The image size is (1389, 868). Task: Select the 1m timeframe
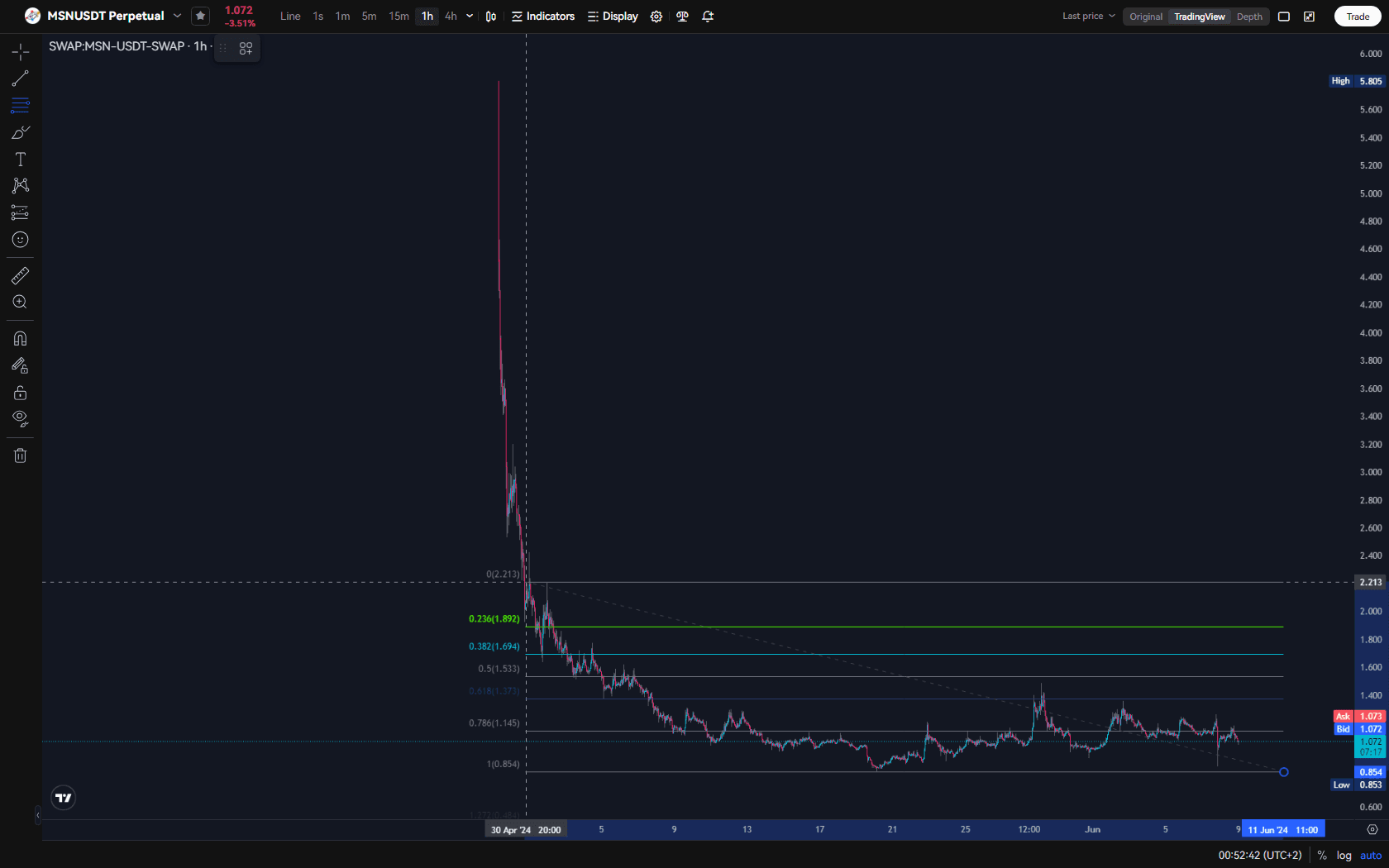point(342,17)
